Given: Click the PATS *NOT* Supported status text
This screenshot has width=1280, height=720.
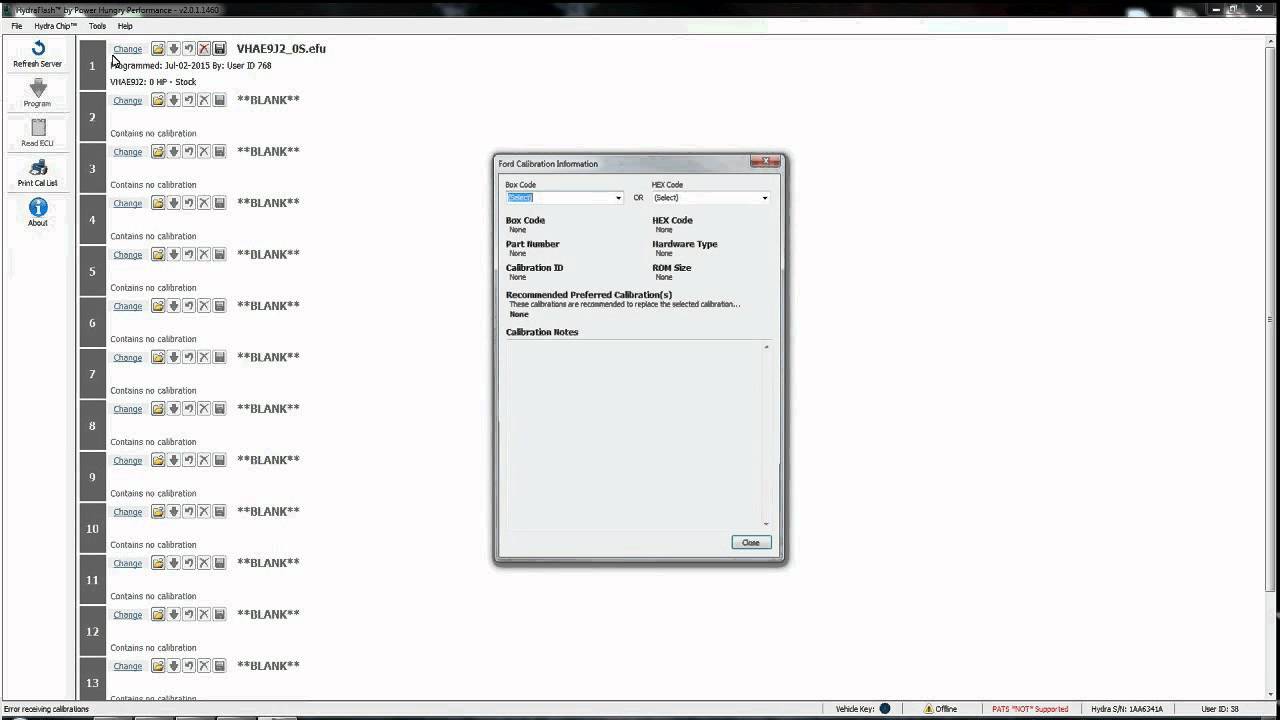Looking at the screenshot, I should click(1030, 709).
